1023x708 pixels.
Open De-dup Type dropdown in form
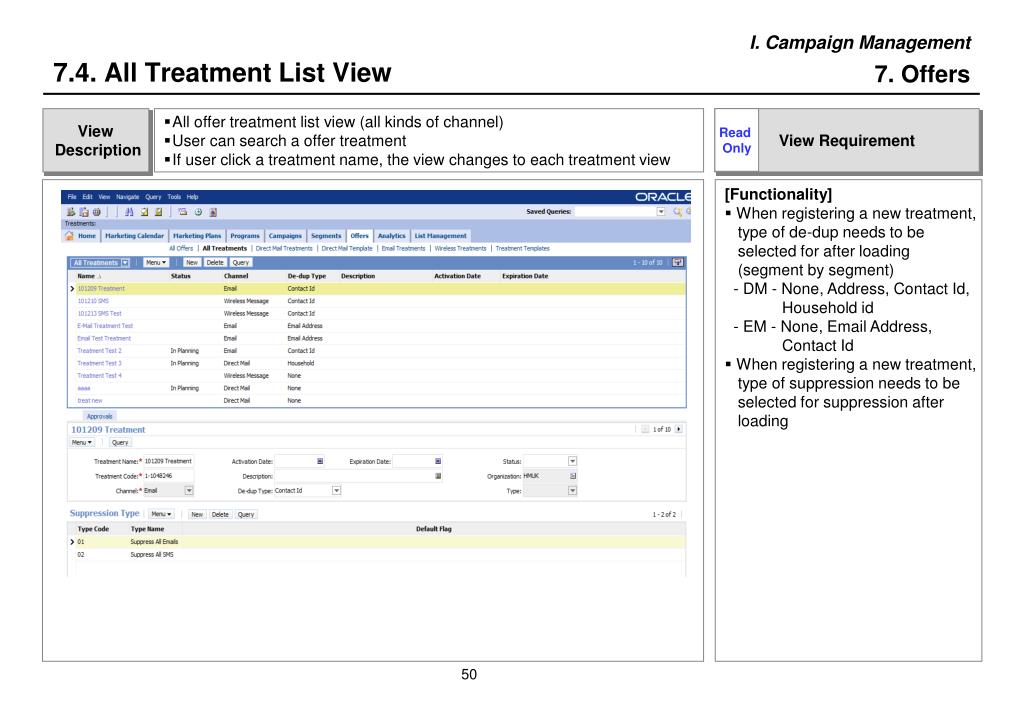click(337, 491)
